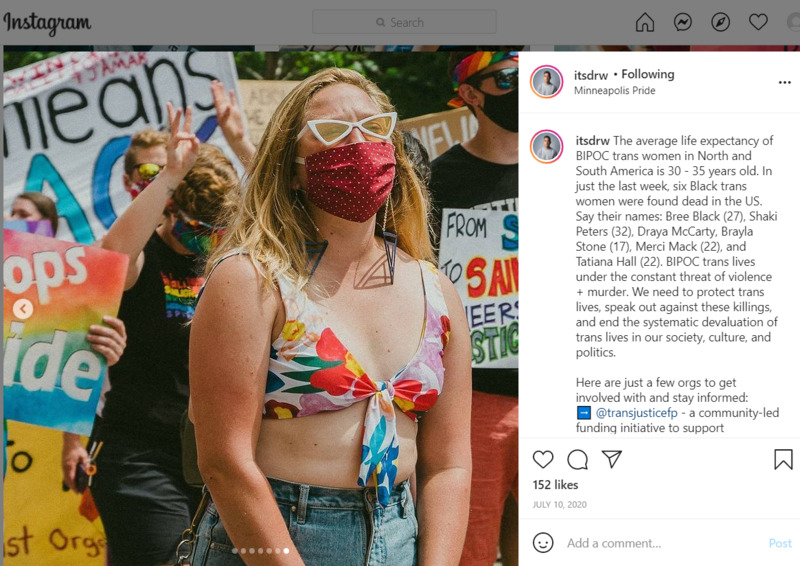Save post with bookmark icon
Viewport: 800px width, 566px height.
tap(783, 459)
